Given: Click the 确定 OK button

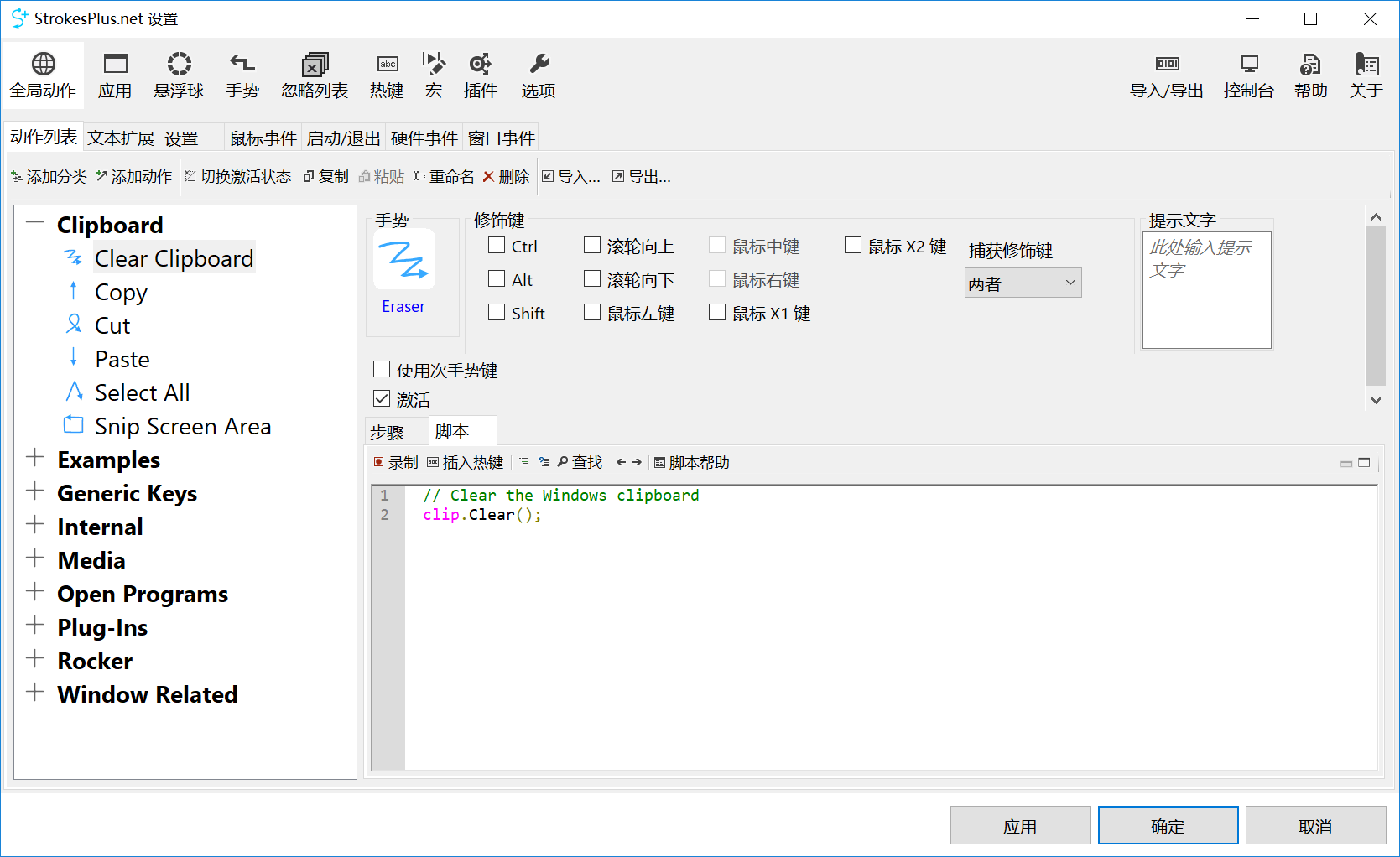Looking at the screenshot, I should pyautogui.click(x=1168, y=826).
